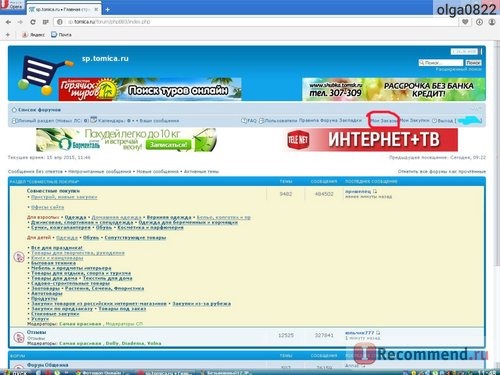Open the sp.tomica.ru site title link
The height and width of the screenshot is (375, 500).
[x=105, y=58]
